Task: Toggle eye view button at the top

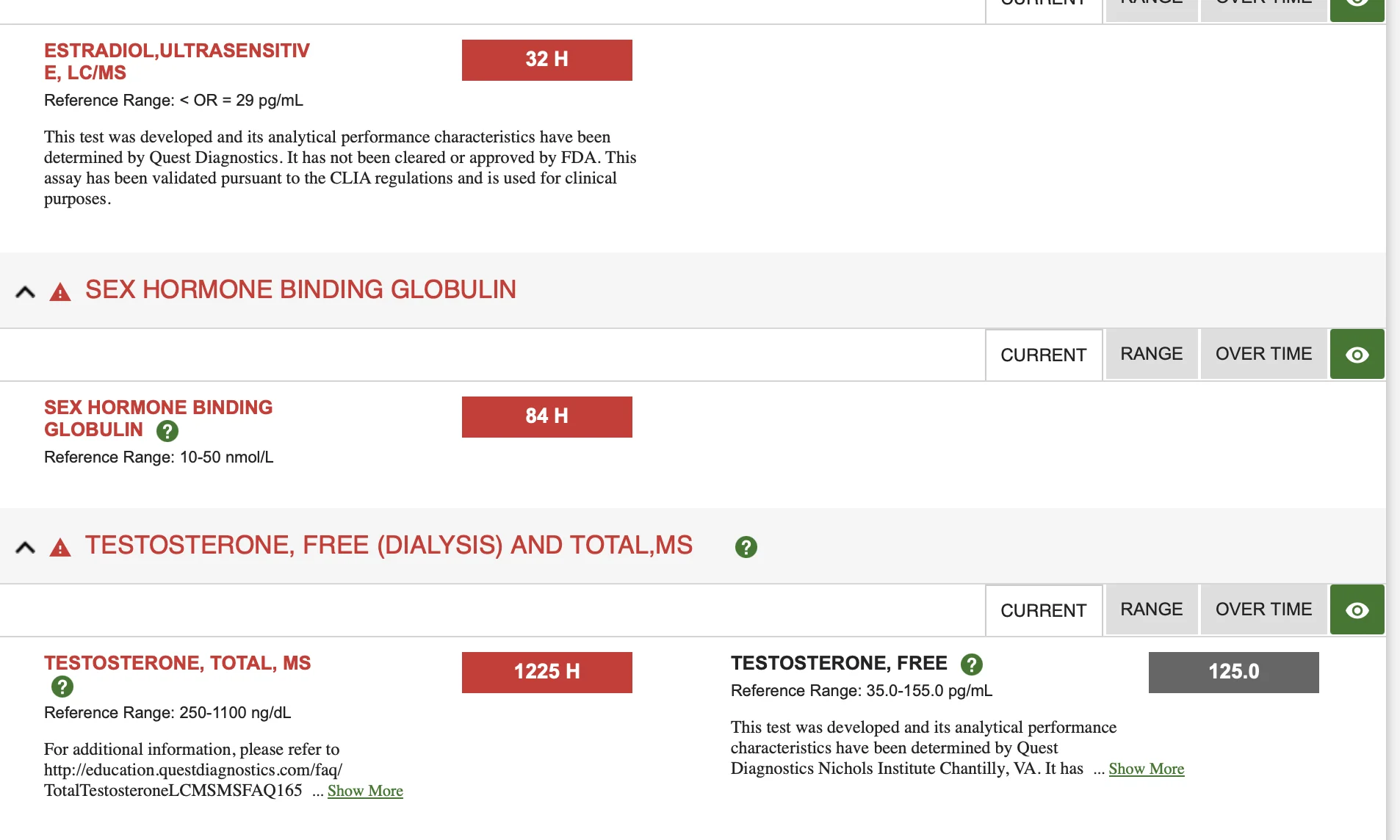Action: click(1357, 6)
